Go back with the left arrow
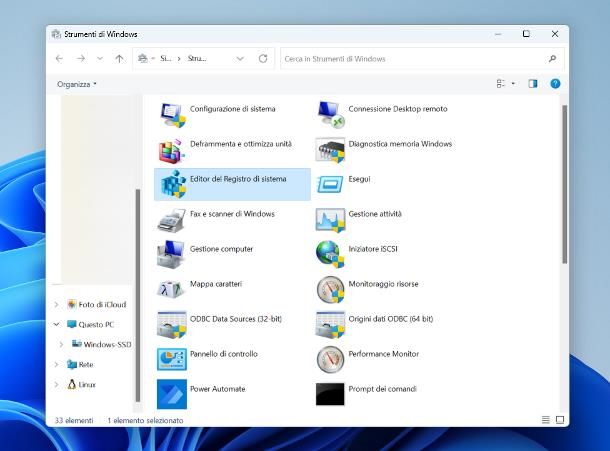The image size is (610, 451). tap(59, 58)
